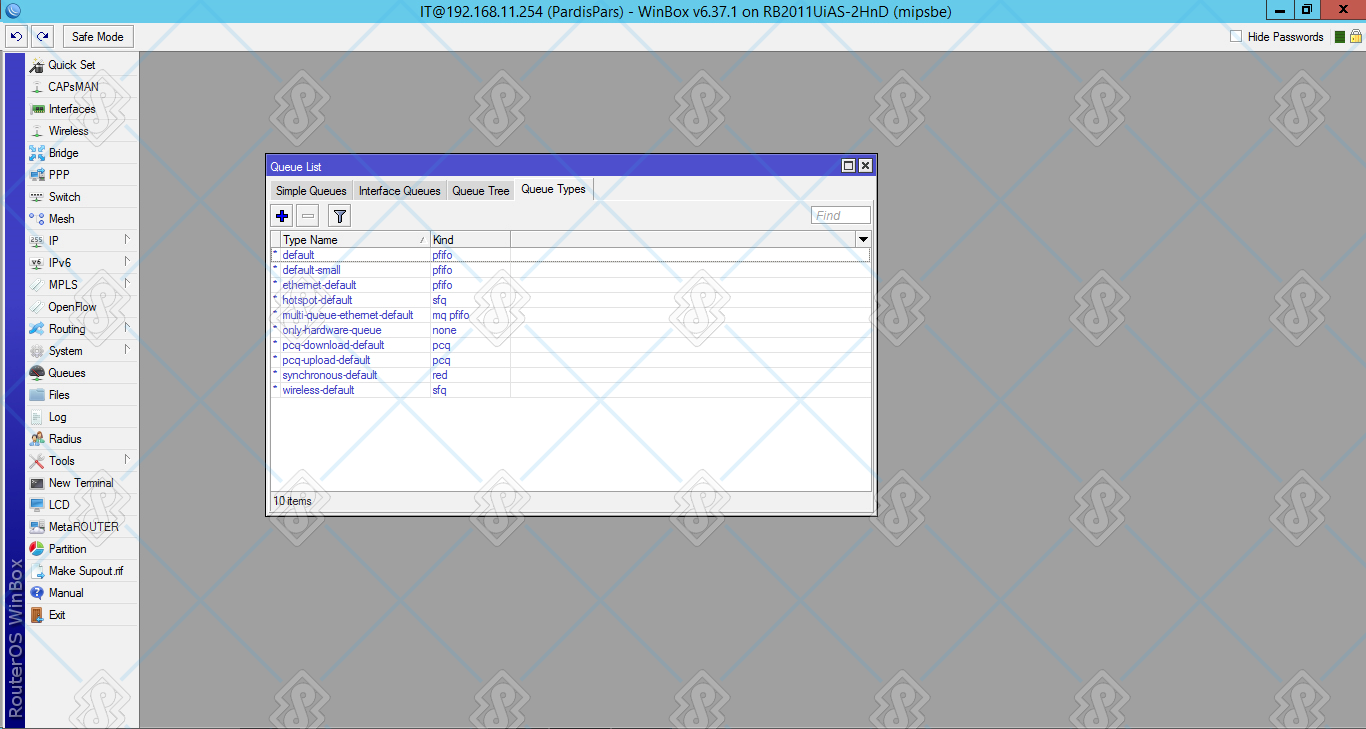
Task: Switch to Simple Queues tab
Action: pyautogui.click(x=311, y=191)
